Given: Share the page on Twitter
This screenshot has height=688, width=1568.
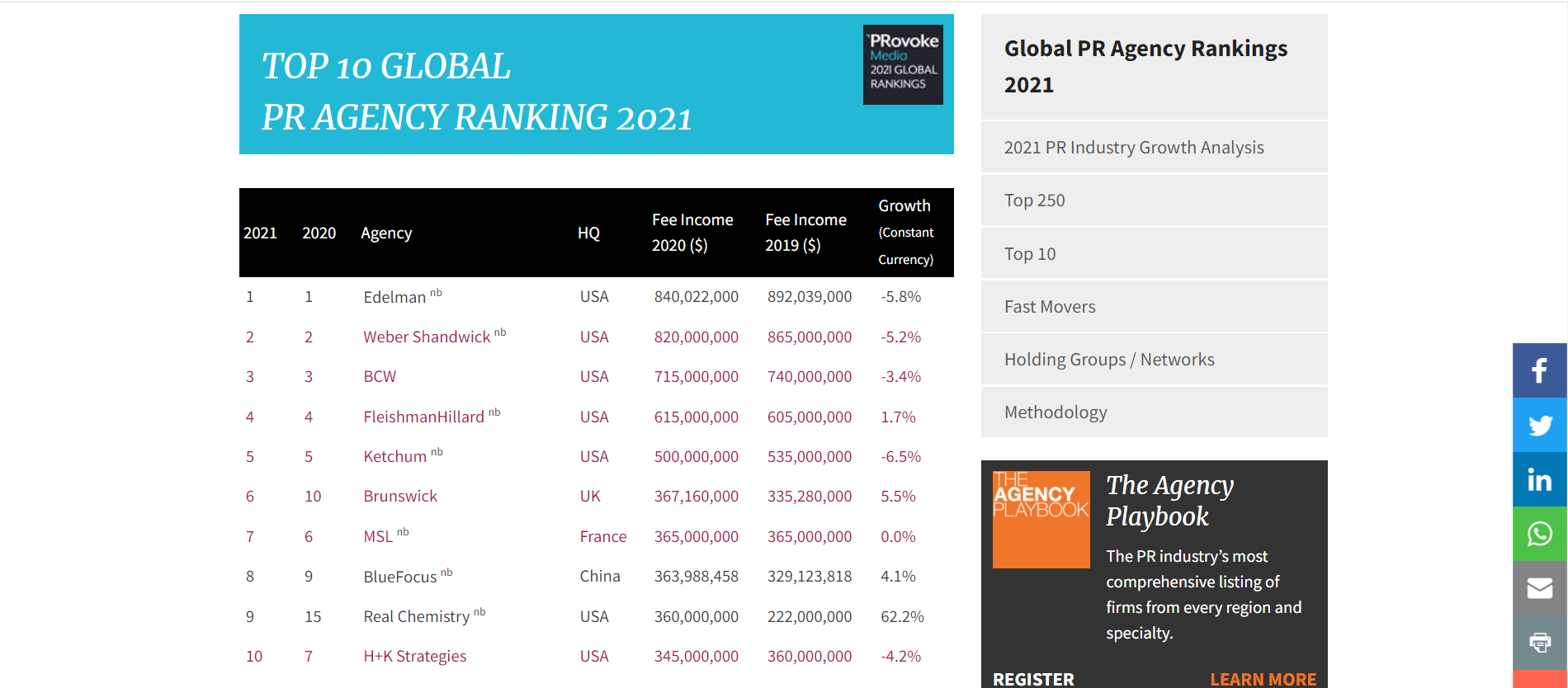Looking at the screenshot, I should click(x=1540, y=425).
